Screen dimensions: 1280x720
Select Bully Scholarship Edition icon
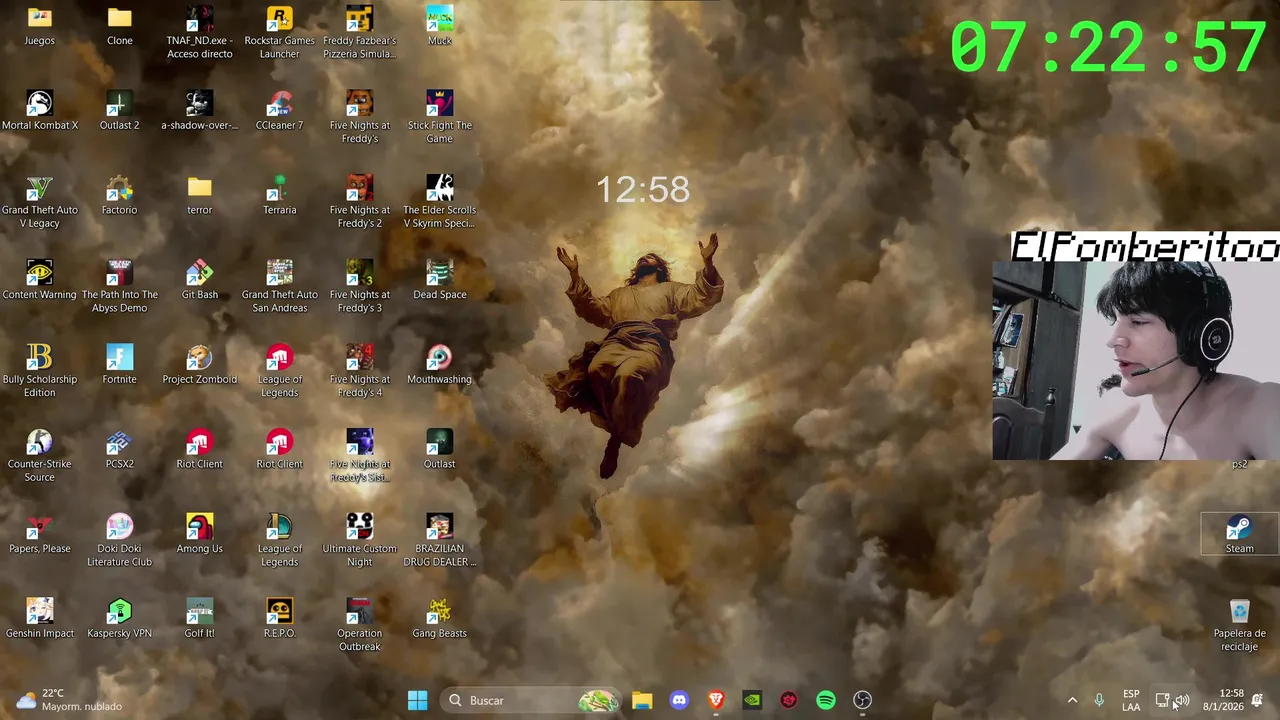(40, 371)
